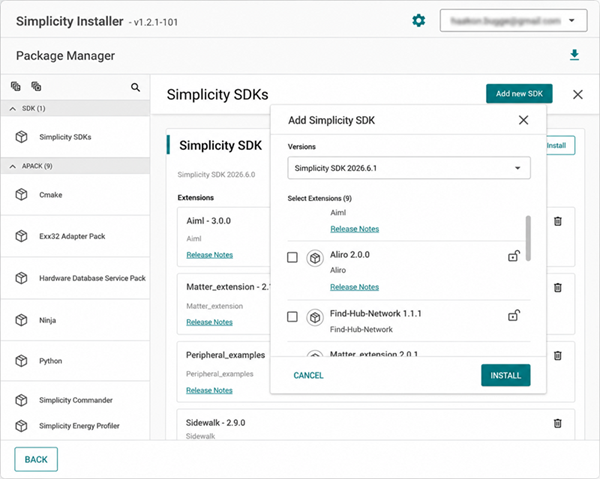Click the package icon beside Hardware Database Service Pack
Screen dimensions: 600x479
coord(21,278)
